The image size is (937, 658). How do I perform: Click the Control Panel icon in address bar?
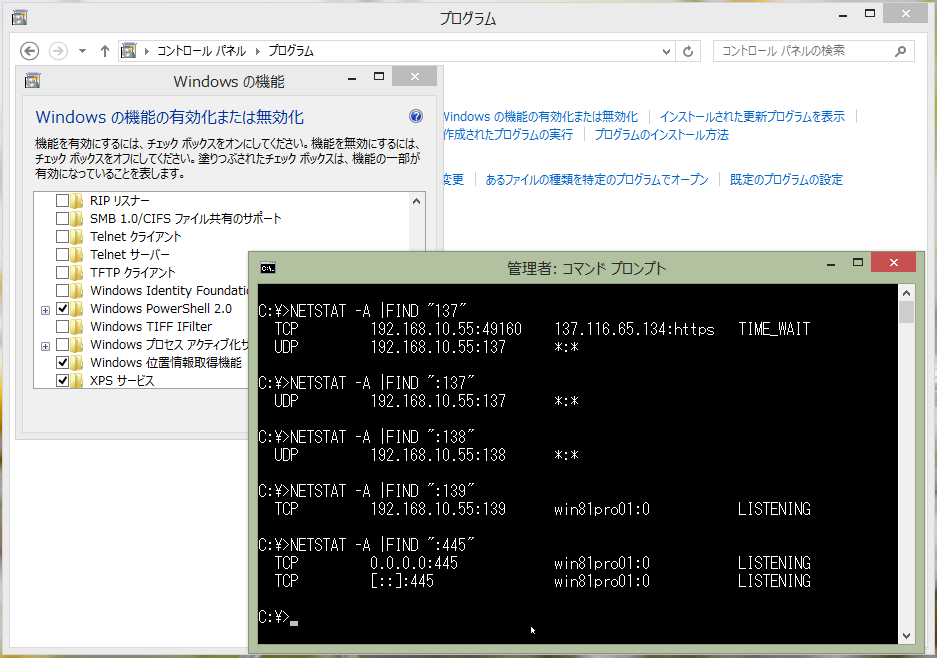click(x=128, y=51)
